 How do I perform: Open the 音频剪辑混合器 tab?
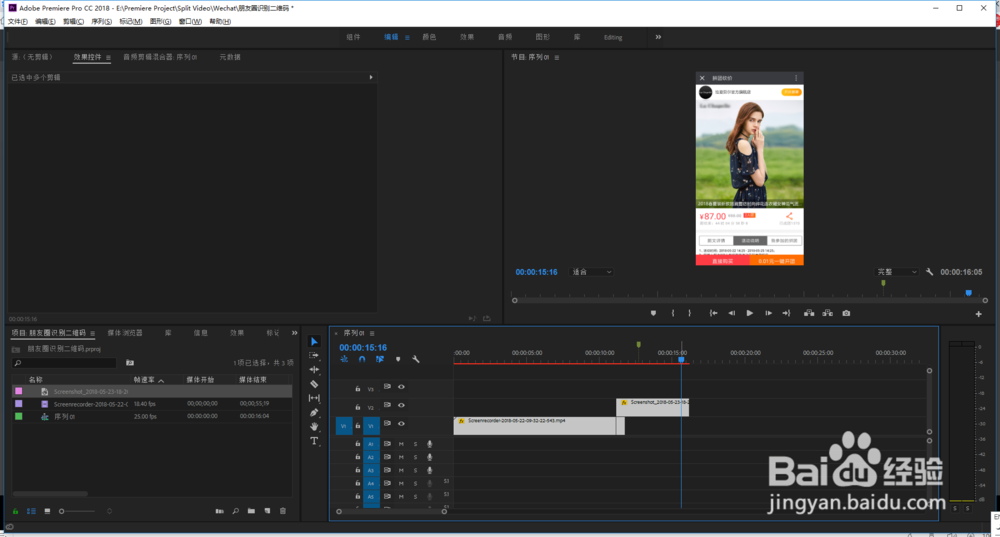[x=159, y=57]
